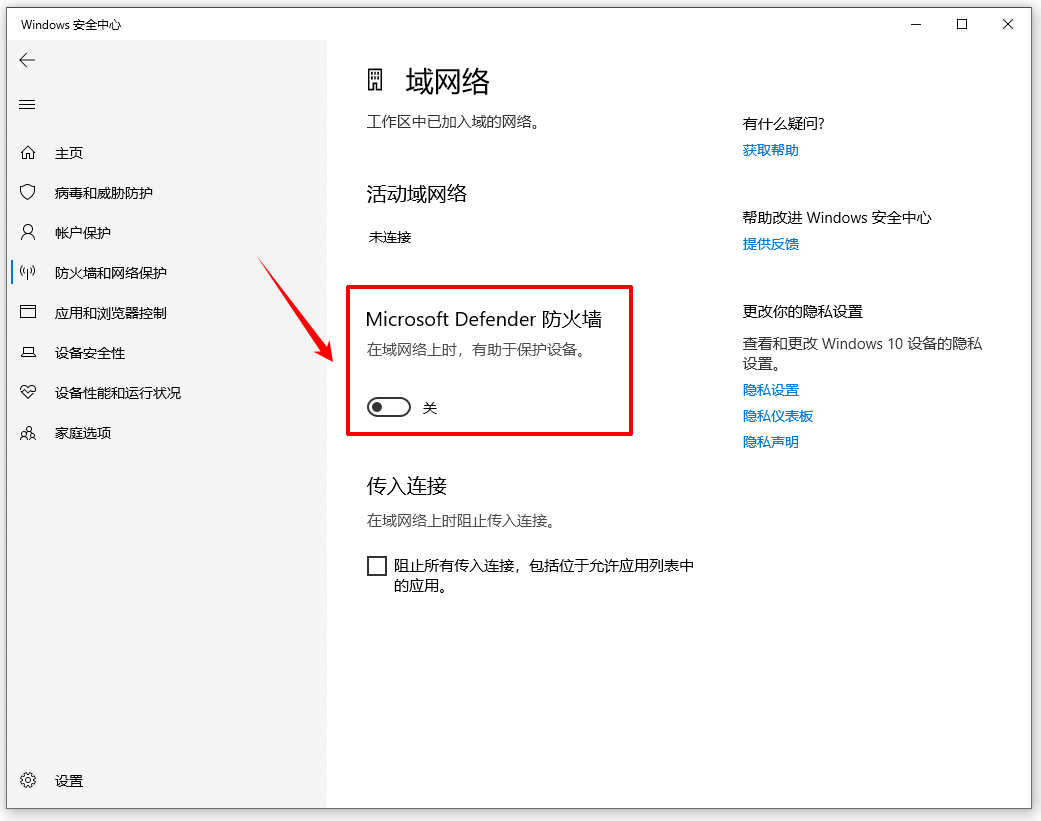
Task: Click the antenna icon for 防火墙和网络保护
Action: (28, 272)
